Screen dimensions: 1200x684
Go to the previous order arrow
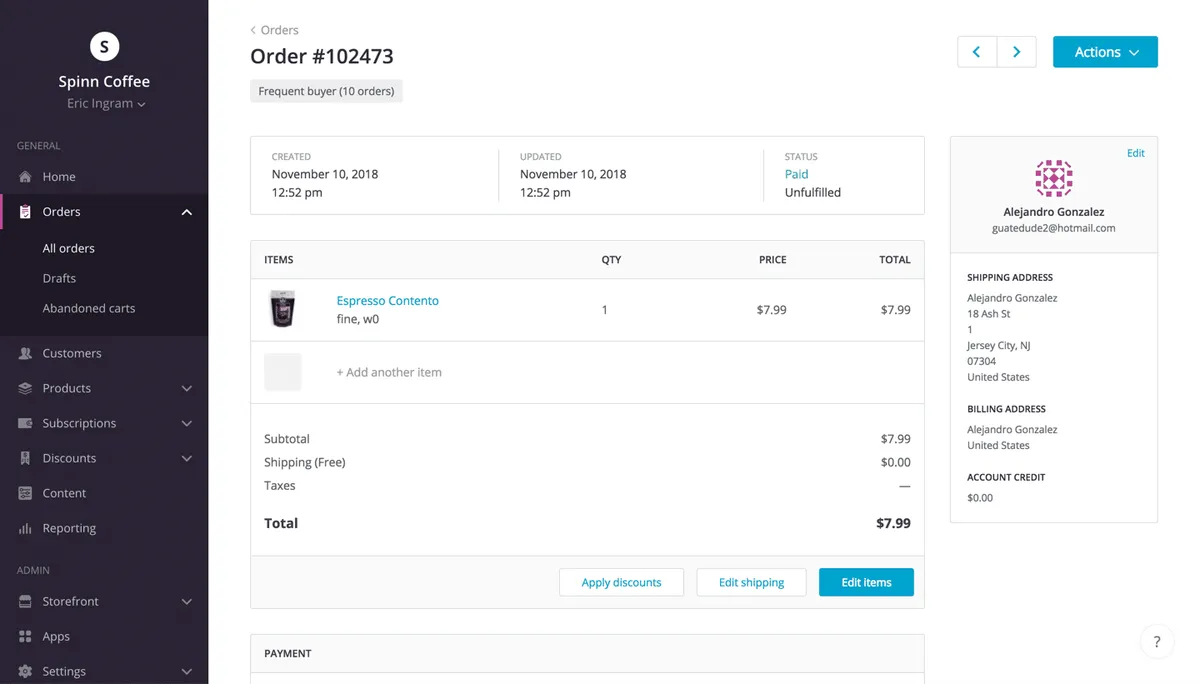[x=977, y=52]
